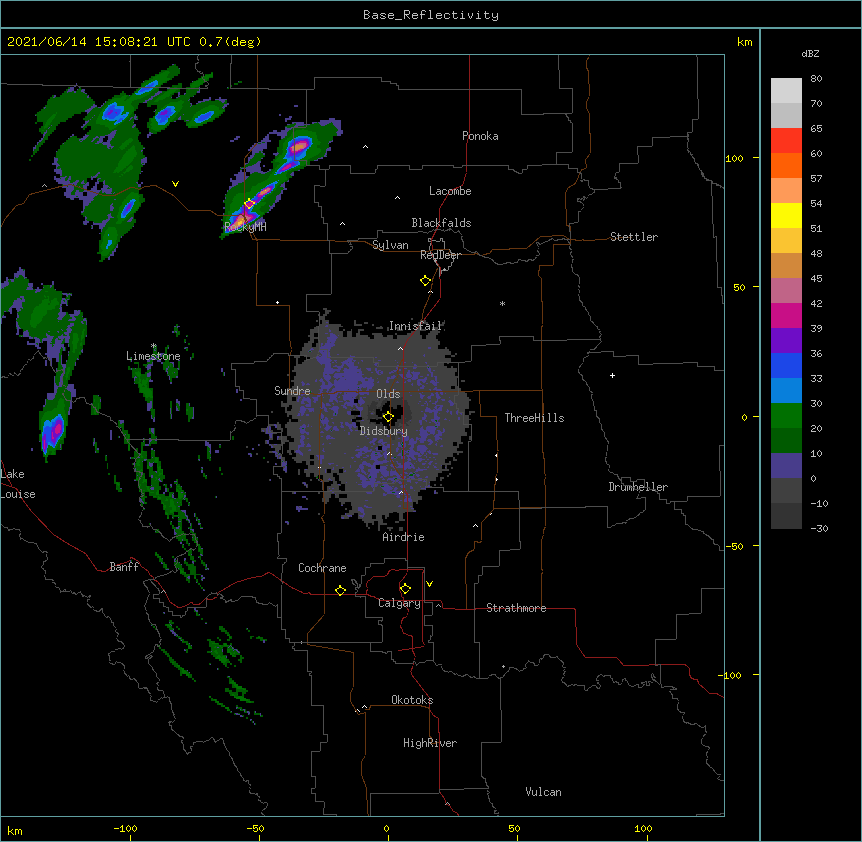862x842 pixels.
Task: Click the Innisfail city label
Action: tap(416, 326)
